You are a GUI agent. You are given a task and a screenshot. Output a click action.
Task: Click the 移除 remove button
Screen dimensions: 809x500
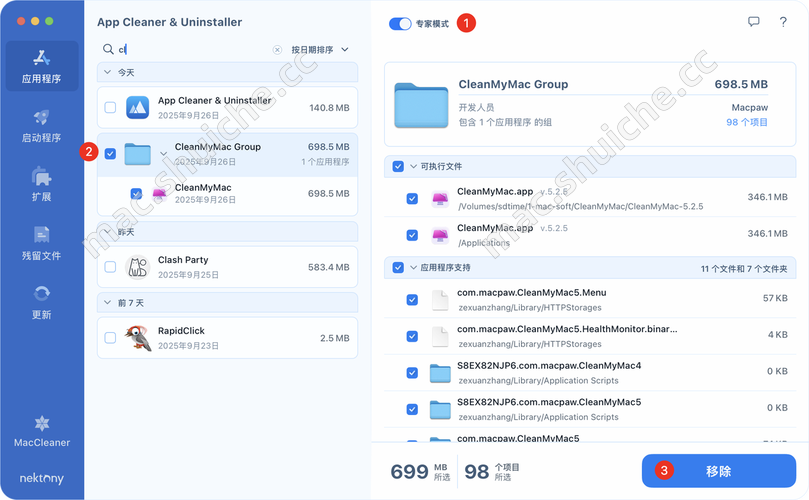(x=718, y=471)
